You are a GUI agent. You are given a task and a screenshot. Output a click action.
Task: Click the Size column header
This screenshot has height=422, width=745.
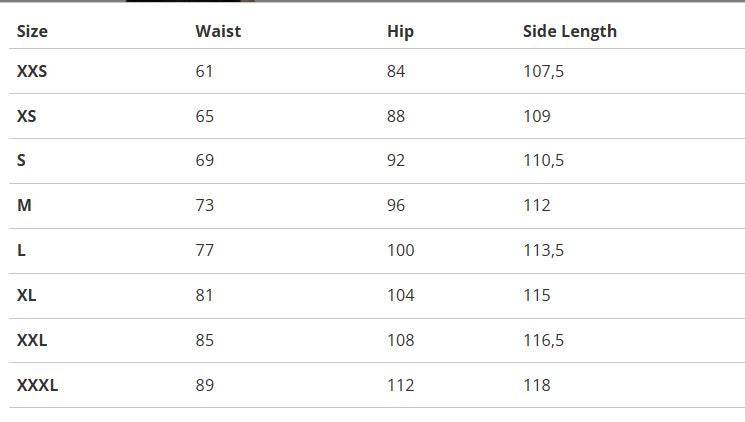click(32, 31)
